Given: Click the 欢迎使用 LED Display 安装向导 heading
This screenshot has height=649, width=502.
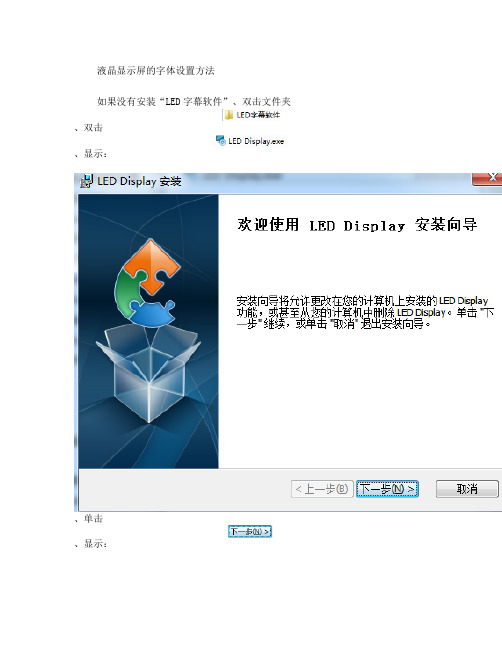Looking at the screenshot, I should point(357,225).
